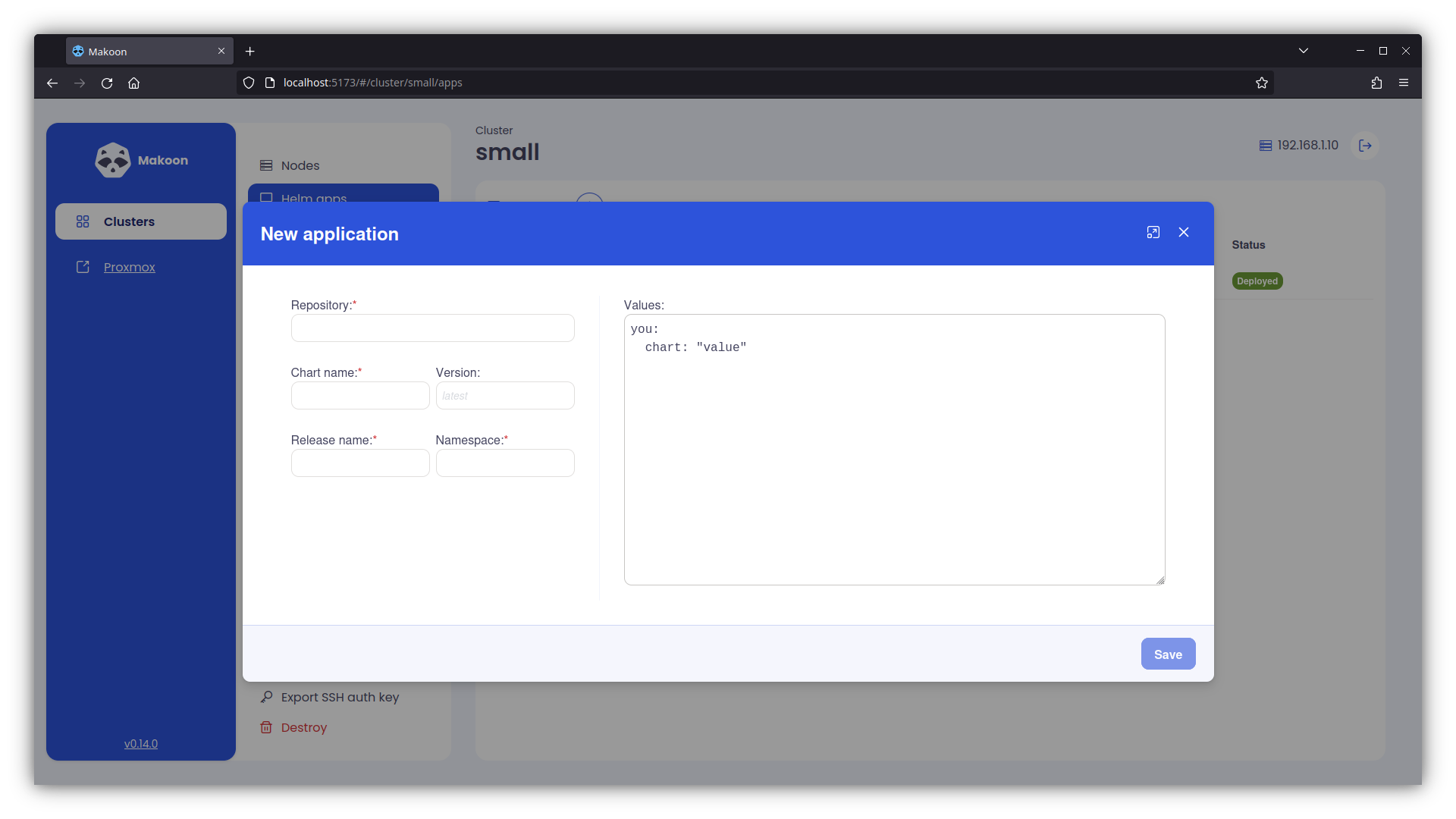Bookmark this page with the star icon
The image size is (1456, 819).
1261,83
